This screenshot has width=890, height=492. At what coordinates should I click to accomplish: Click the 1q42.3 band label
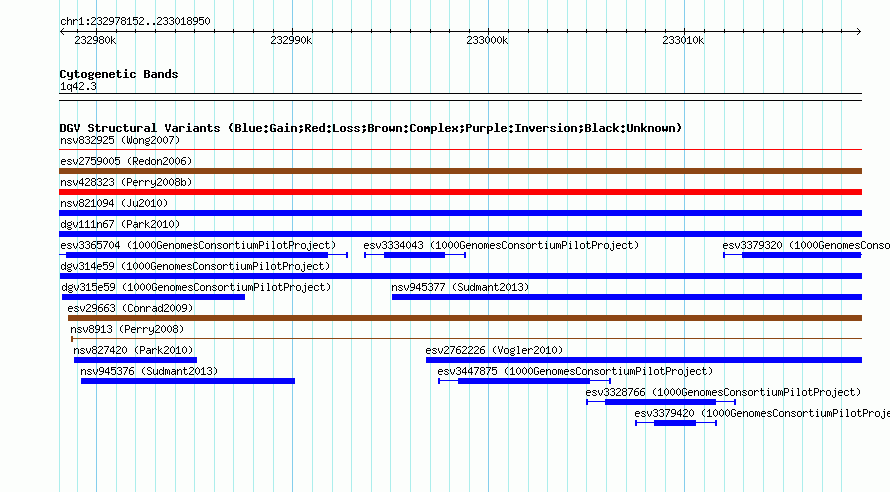78,86
